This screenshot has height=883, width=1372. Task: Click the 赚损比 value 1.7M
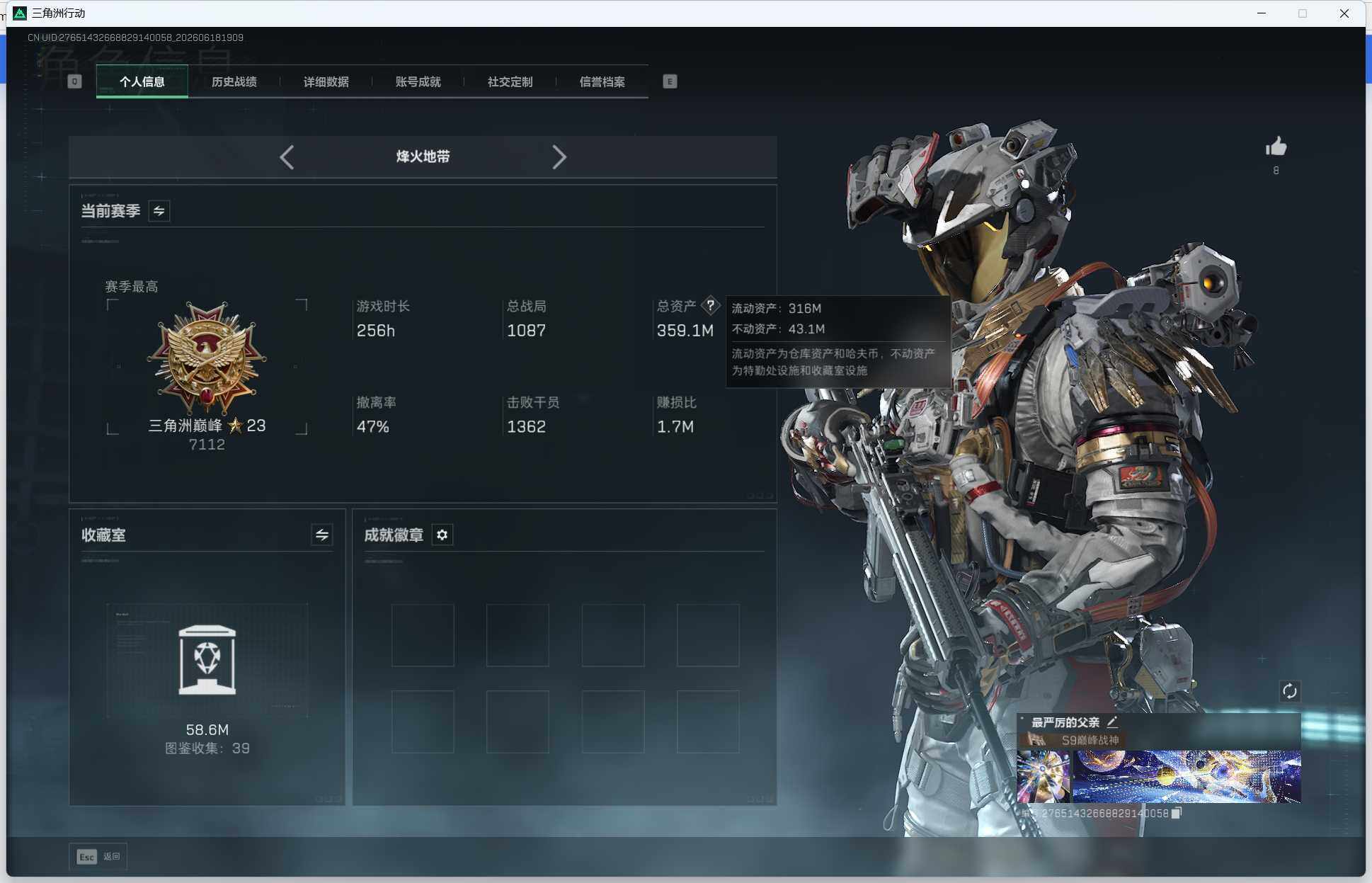click(x=675, y=427)
